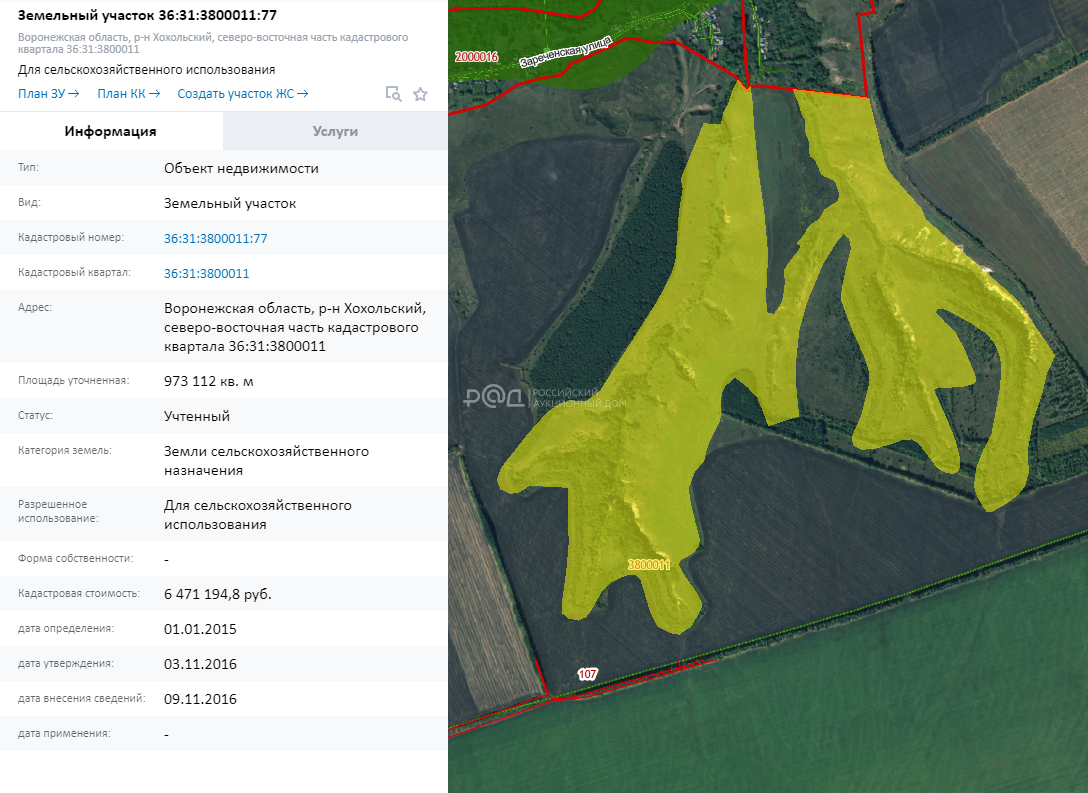Click the parcel title heading 36:31:3800011:77
The image size is (1088, 793).
pos(147,14)
